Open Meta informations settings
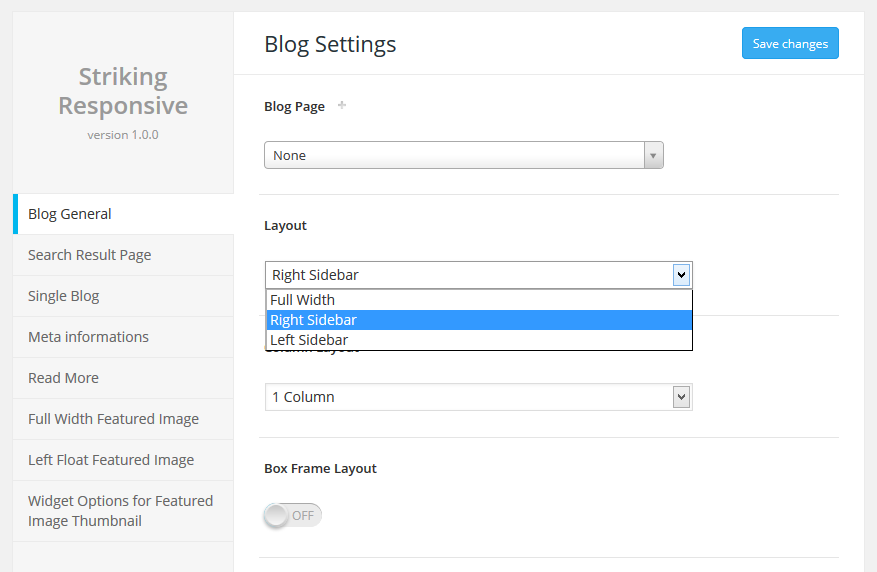 [88, 337]
